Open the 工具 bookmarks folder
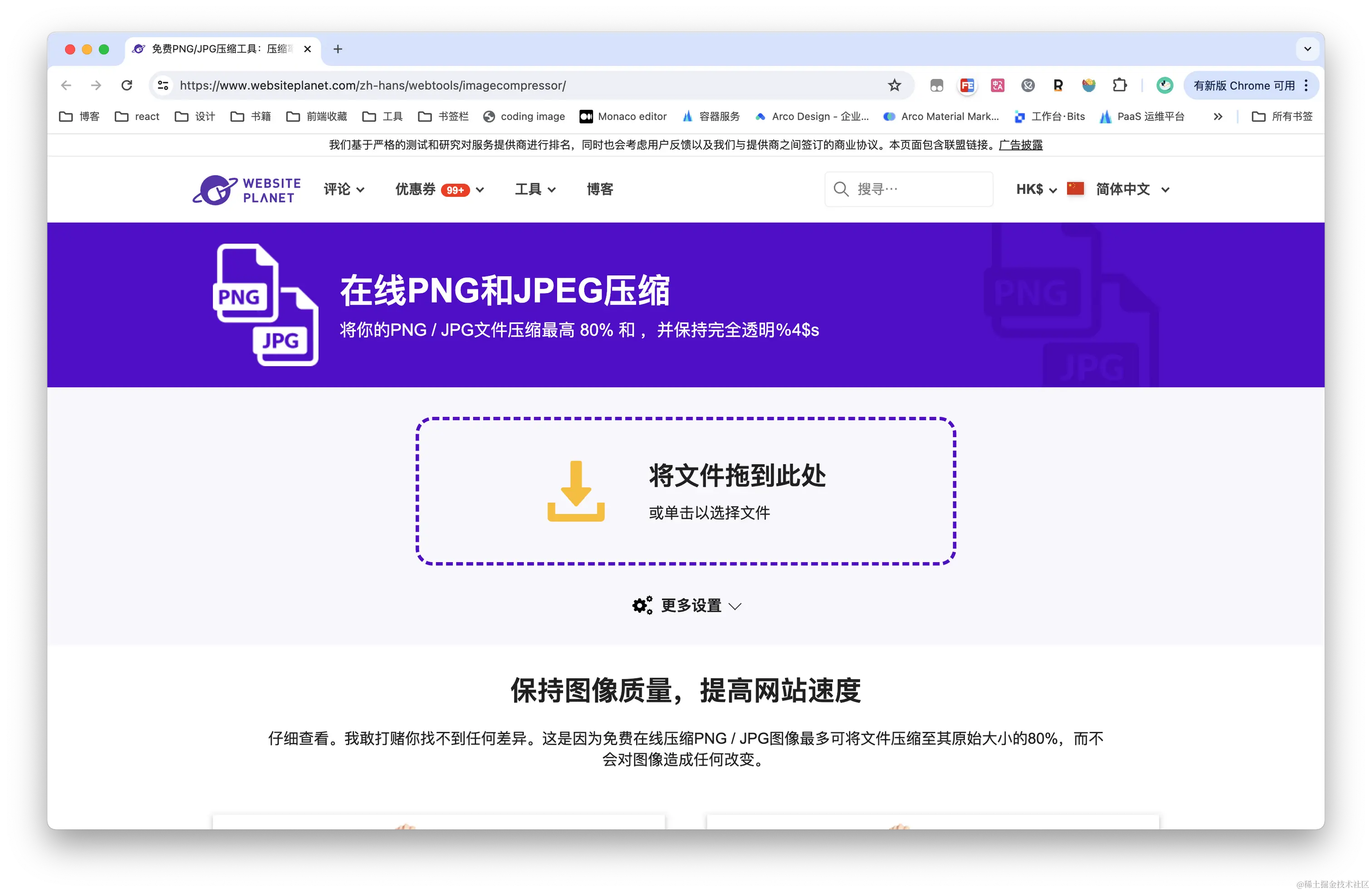 383,117
